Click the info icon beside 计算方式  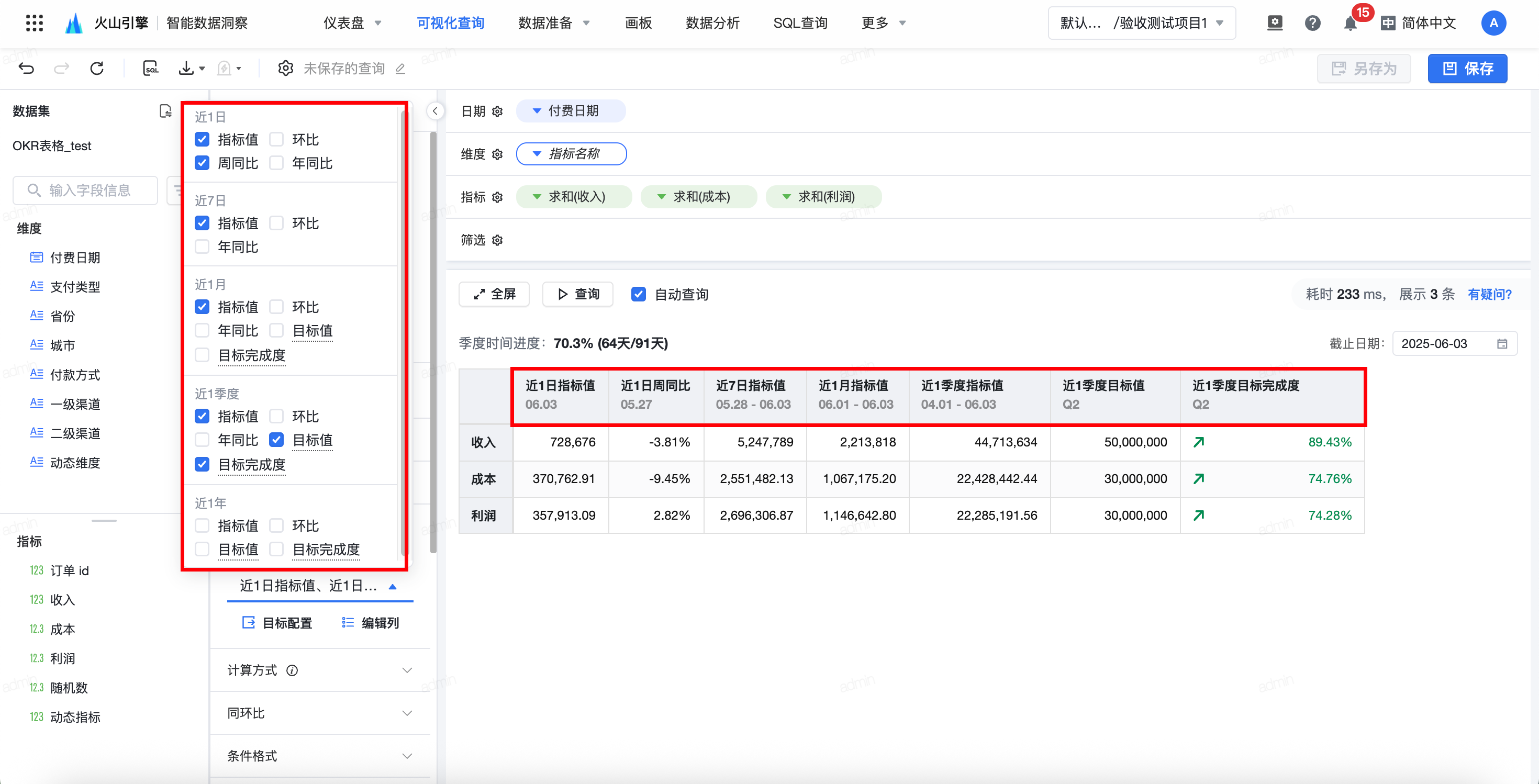[292, 670]
